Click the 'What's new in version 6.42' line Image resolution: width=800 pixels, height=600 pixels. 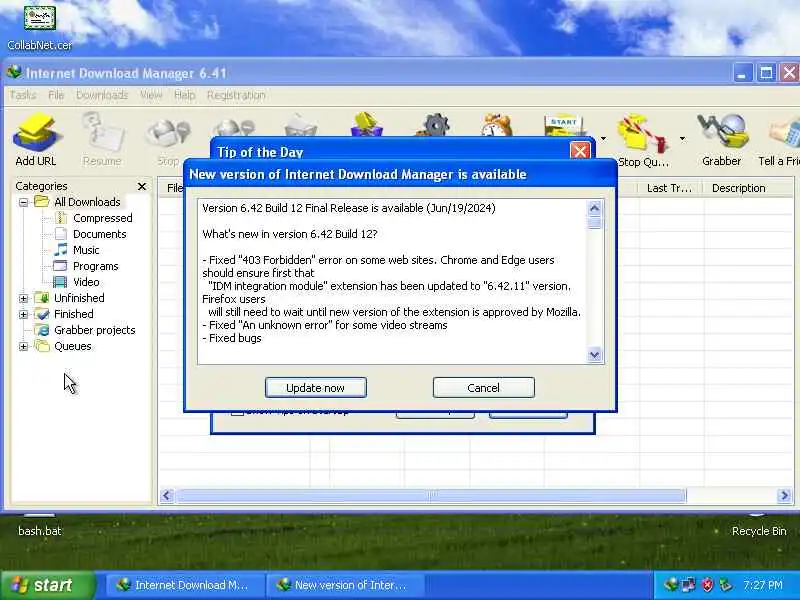coord(290,234)
